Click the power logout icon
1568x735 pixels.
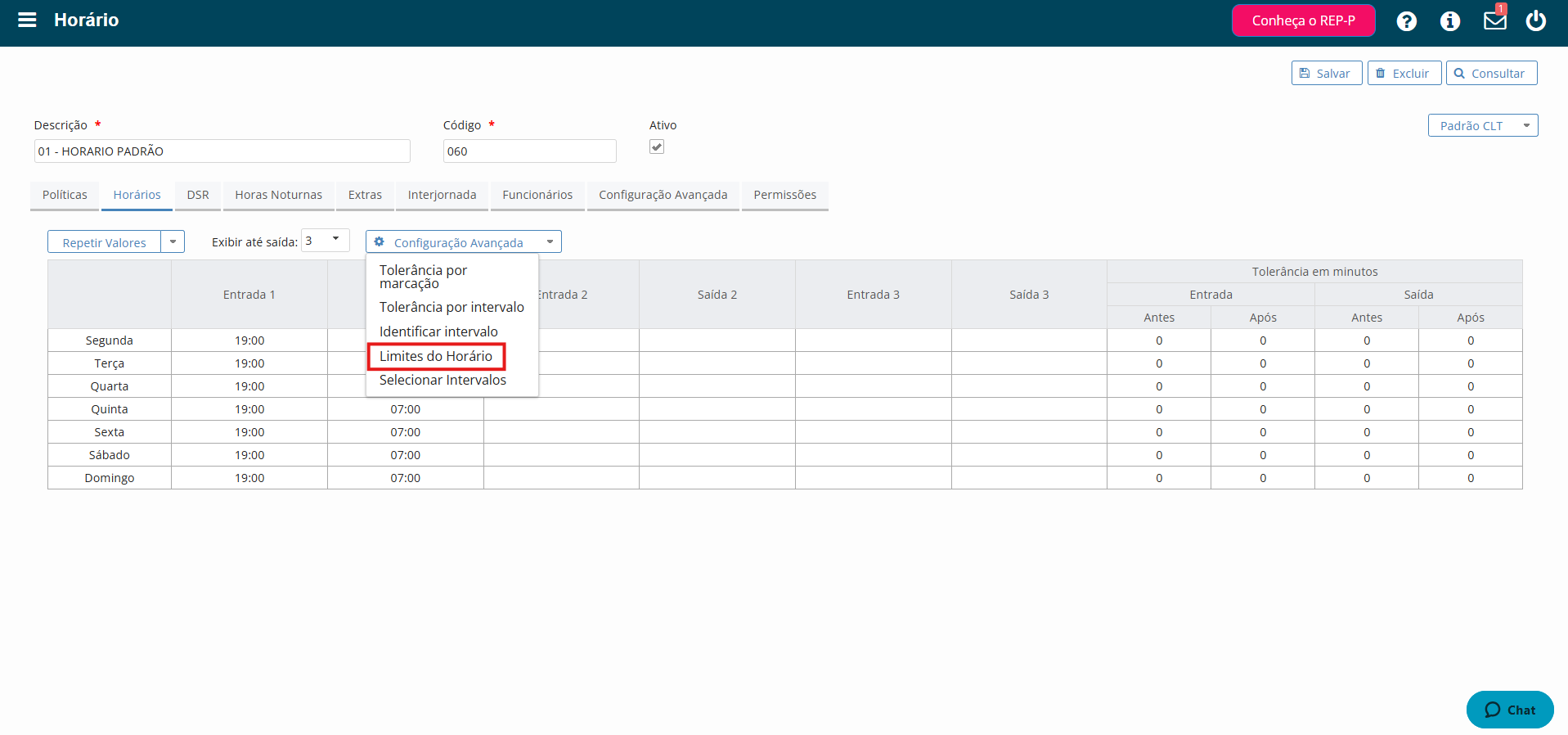(x=1535, y=20)
